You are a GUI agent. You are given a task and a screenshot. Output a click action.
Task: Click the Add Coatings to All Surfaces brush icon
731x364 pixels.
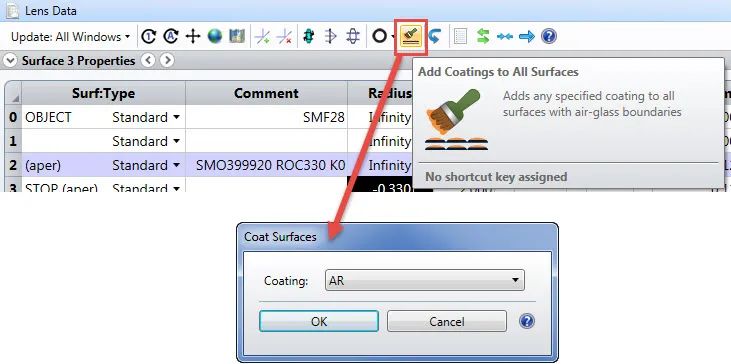click(x=411, y=37)
